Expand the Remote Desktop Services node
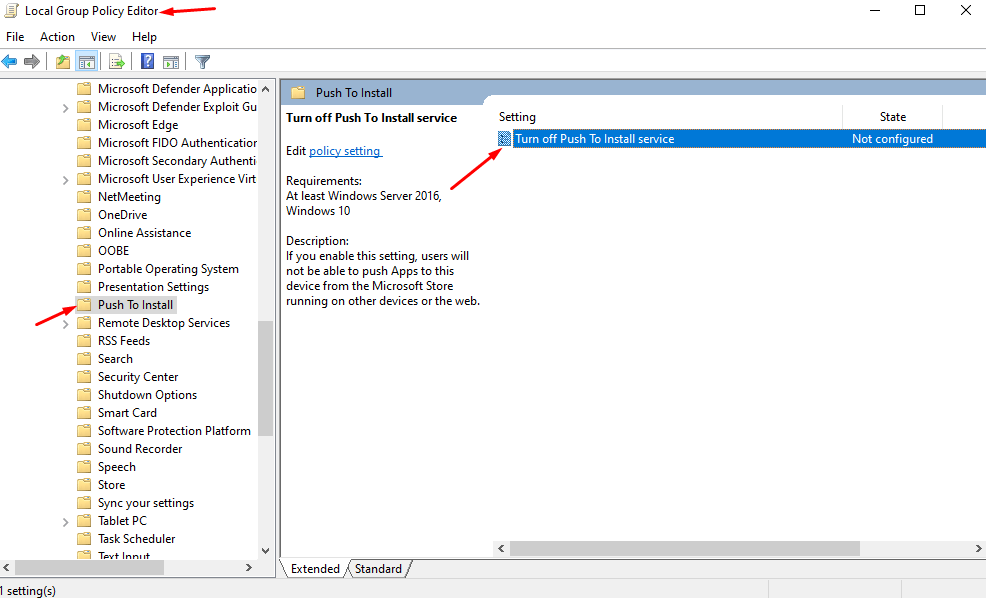Image resolution: width=986 pixels, height=598 pixels. point(66,323)
